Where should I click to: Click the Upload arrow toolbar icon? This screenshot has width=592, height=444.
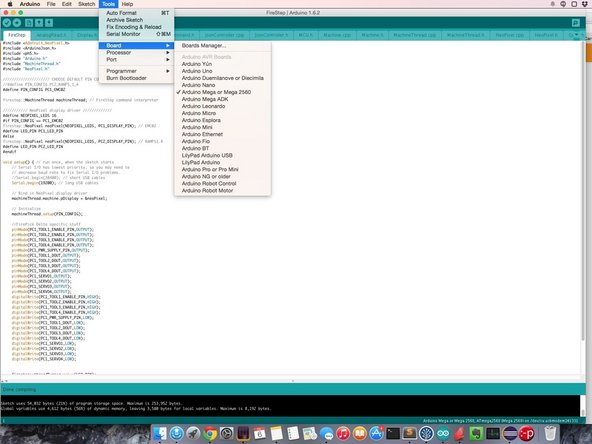17,23
